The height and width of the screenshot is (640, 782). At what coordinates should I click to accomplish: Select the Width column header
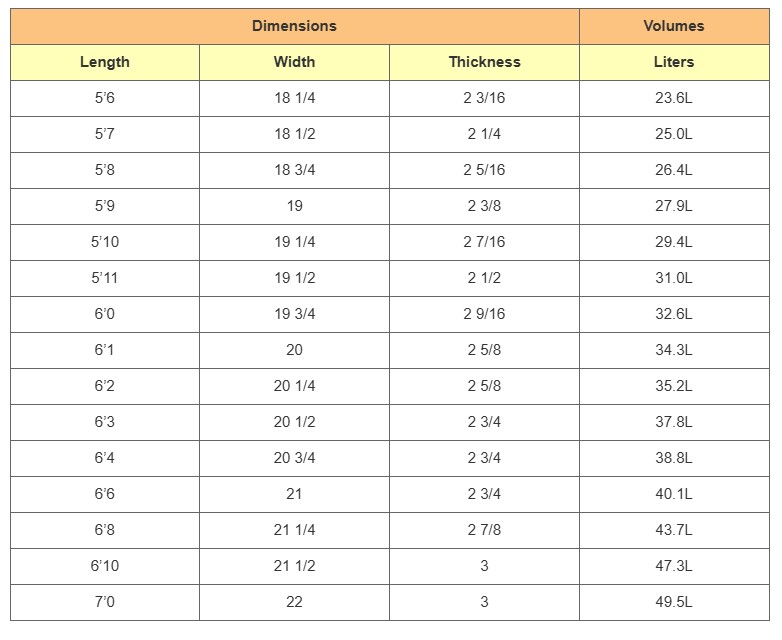pyautogui.click(x=294, y=62)
